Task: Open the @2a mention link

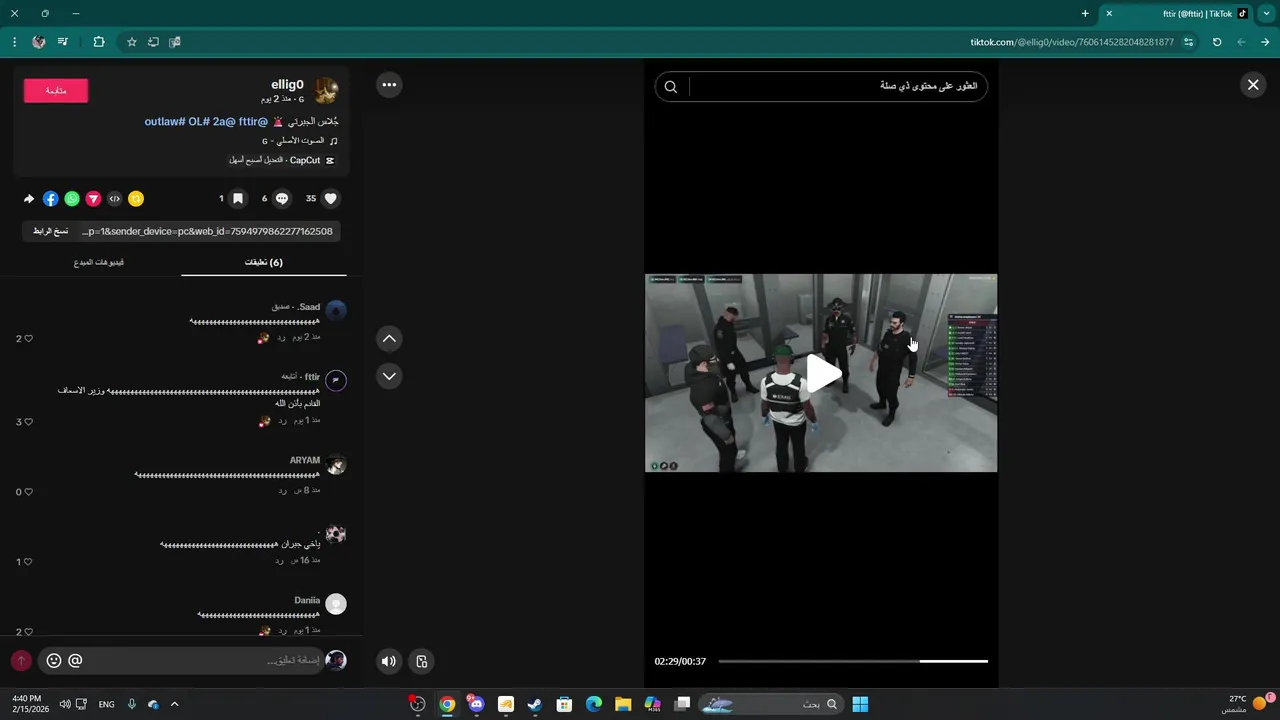Action: (224, 122)
